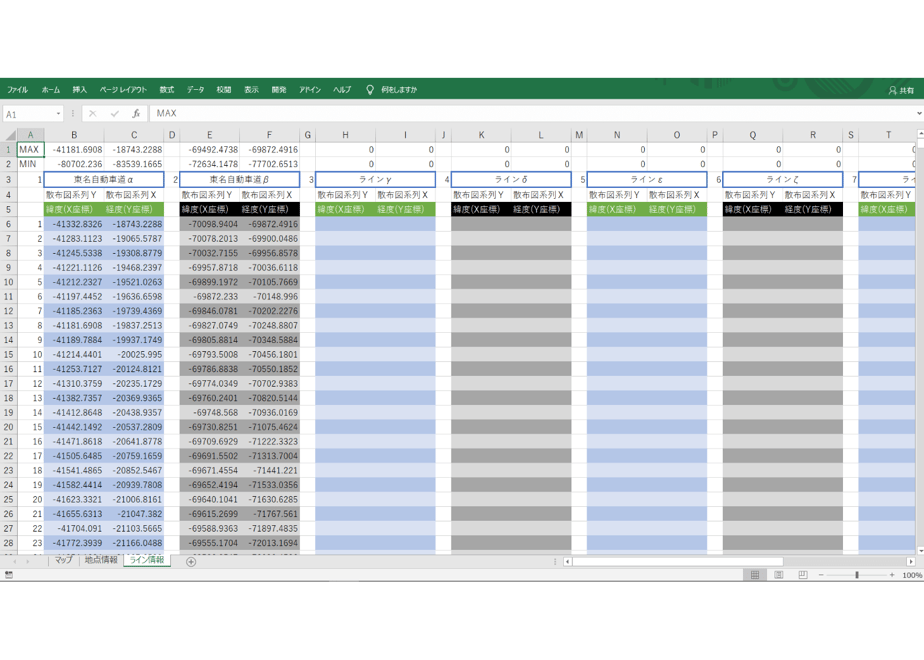924x660 pixels.
Task: Click the Insert Function fx icon
Action: [x=136, y=114]
